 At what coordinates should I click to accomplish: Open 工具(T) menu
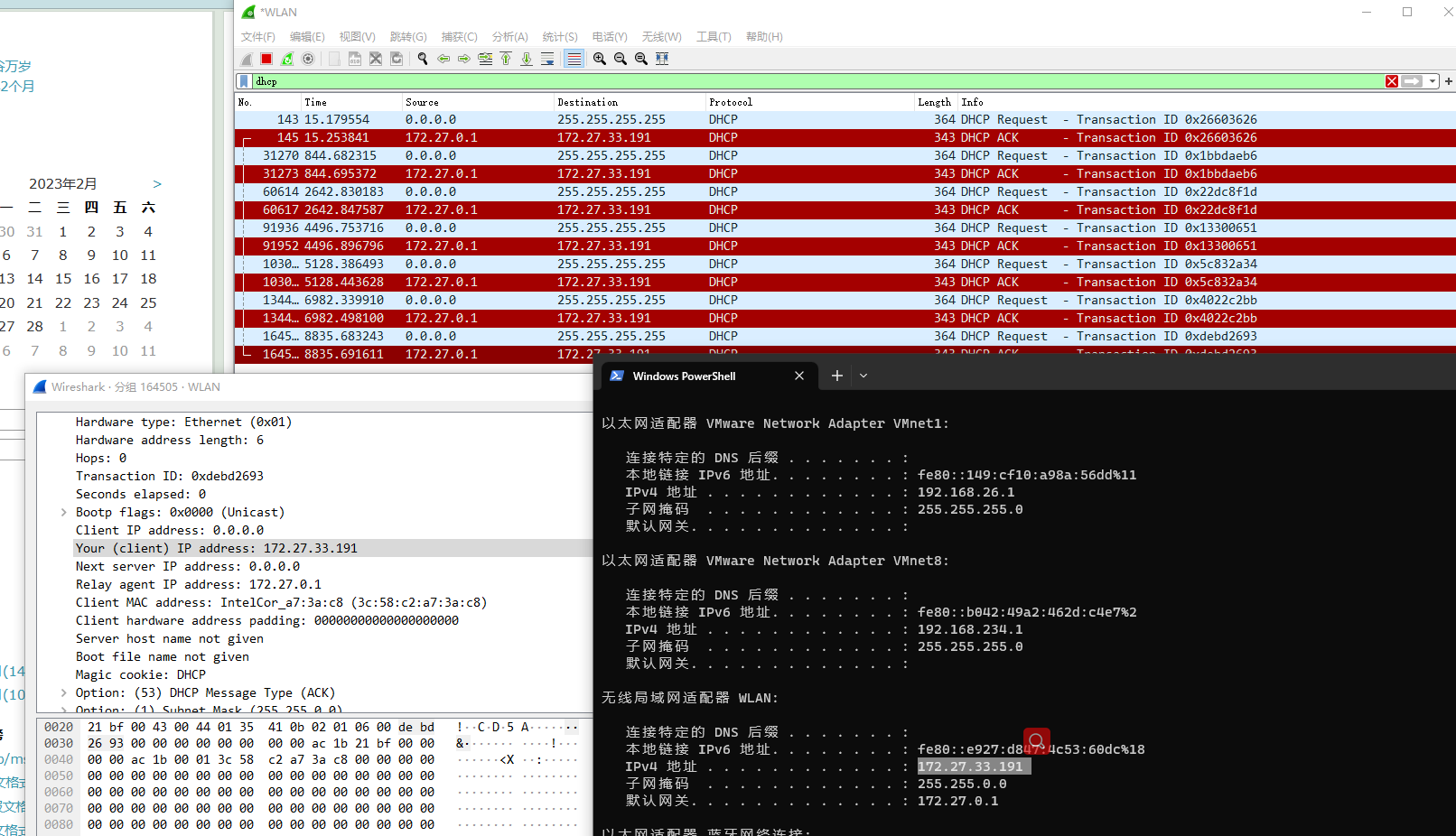[714, 37]
